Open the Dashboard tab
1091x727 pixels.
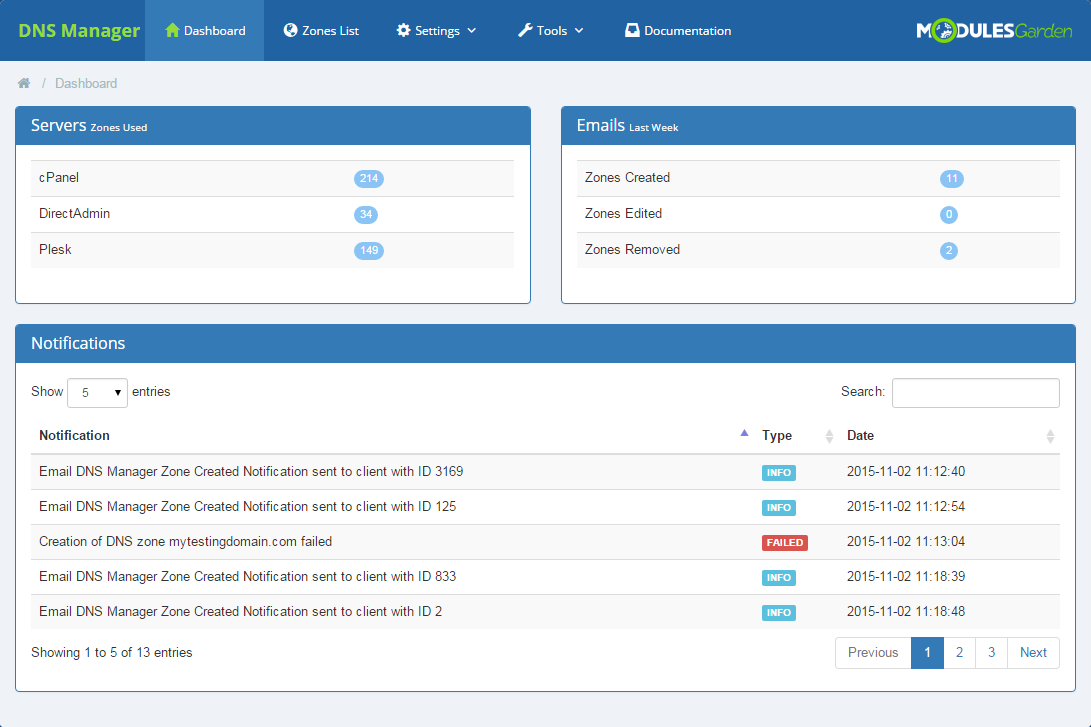coord(205,31)
